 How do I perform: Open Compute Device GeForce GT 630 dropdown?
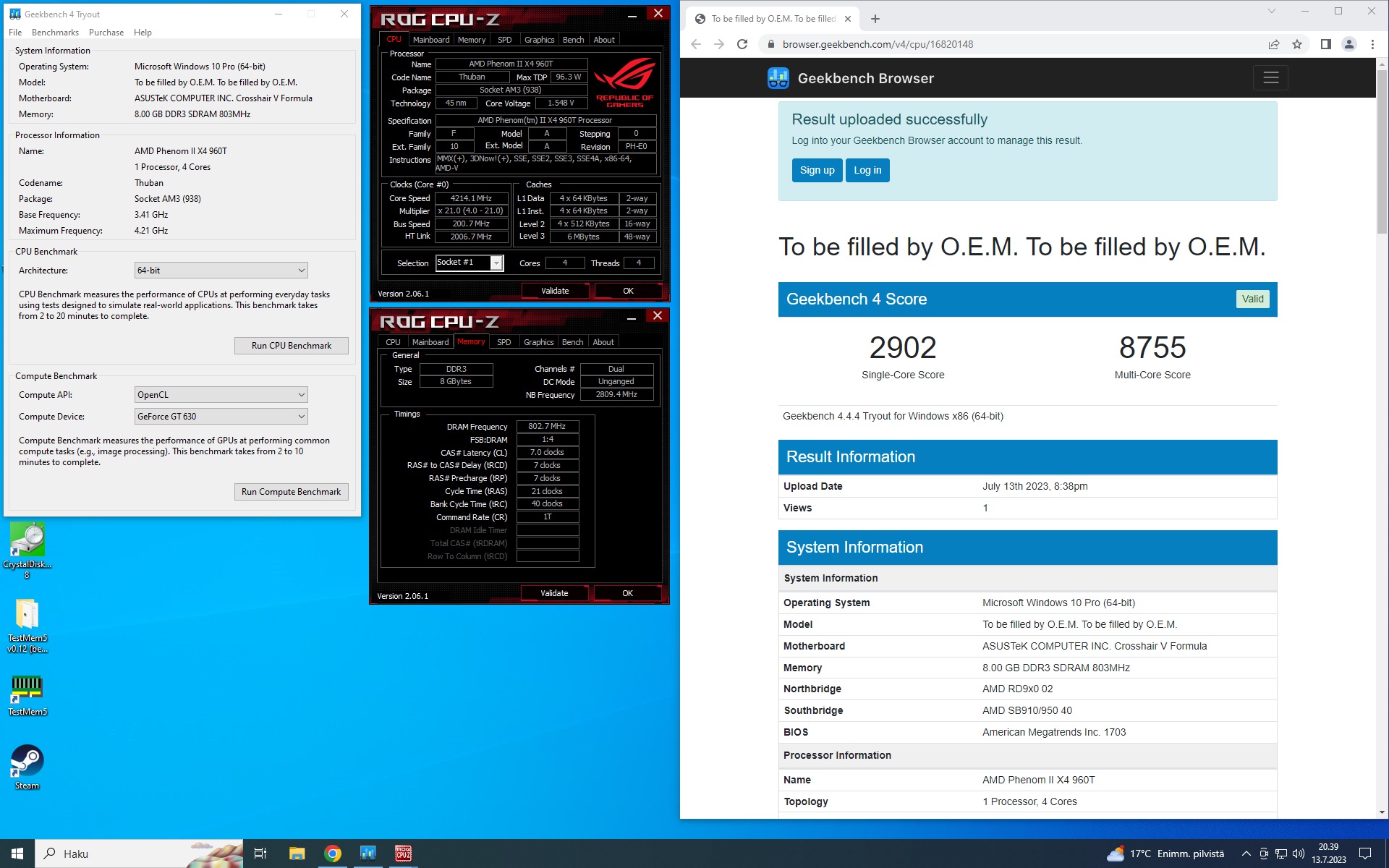tap(221, 417)
